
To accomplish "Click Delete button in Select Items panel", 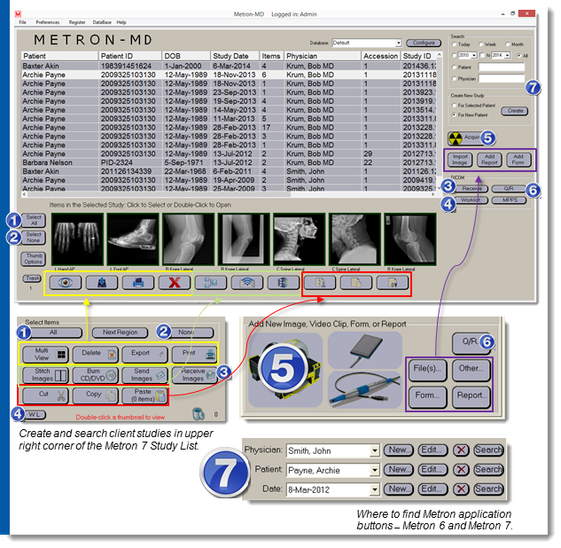I will [96, 354].
